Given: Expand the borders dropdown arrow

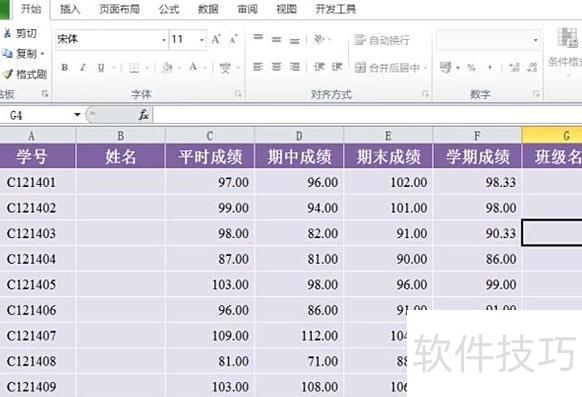Looking at the screenshot, I should click(147, 68).
